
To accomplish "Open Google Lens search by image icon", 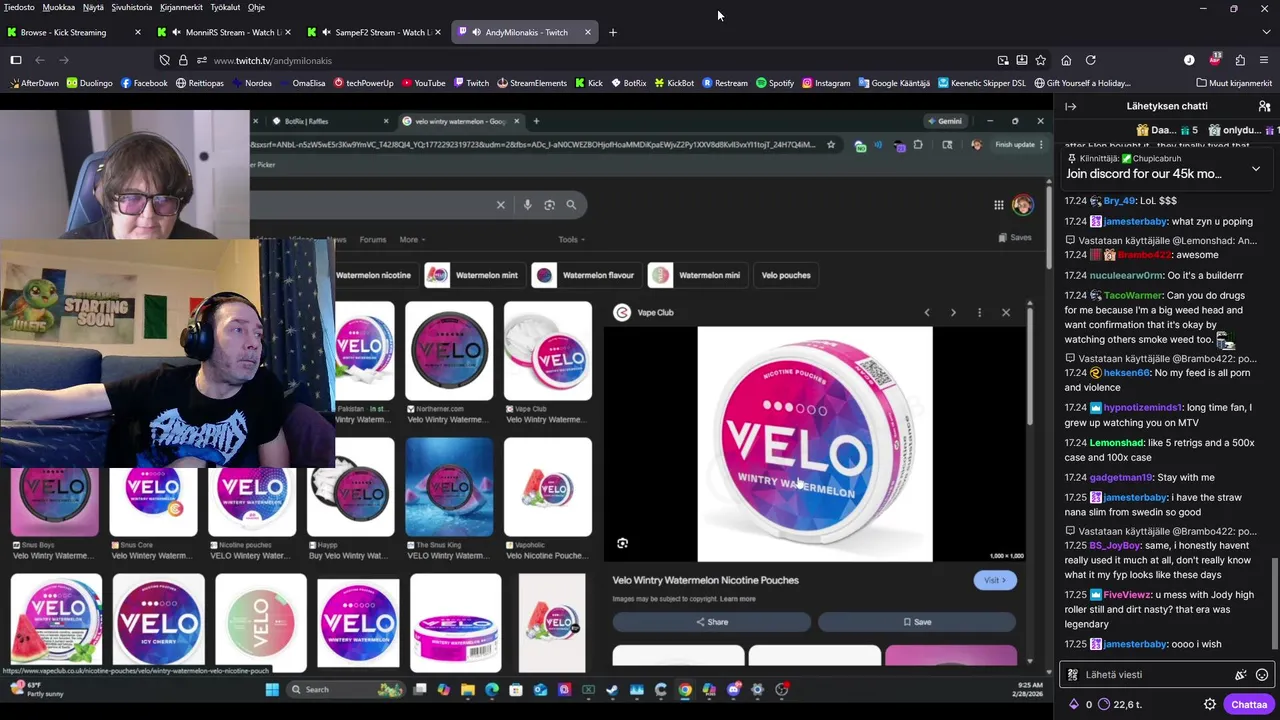I will pos(549,205).
